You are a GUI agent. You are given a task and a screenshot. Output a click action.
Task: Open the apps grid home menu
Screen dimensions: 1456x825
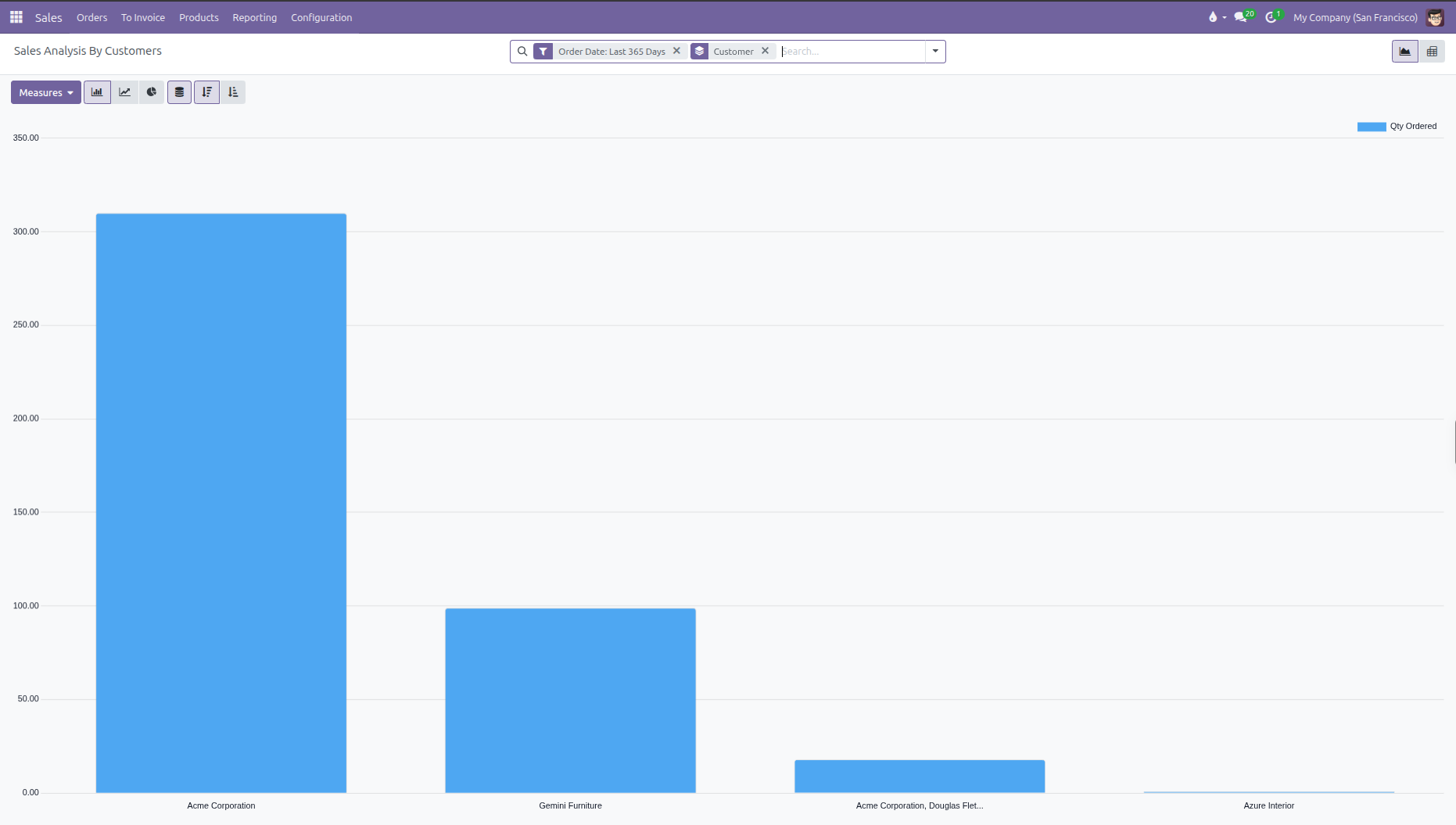pyautogui.click(x=16, y=17)
